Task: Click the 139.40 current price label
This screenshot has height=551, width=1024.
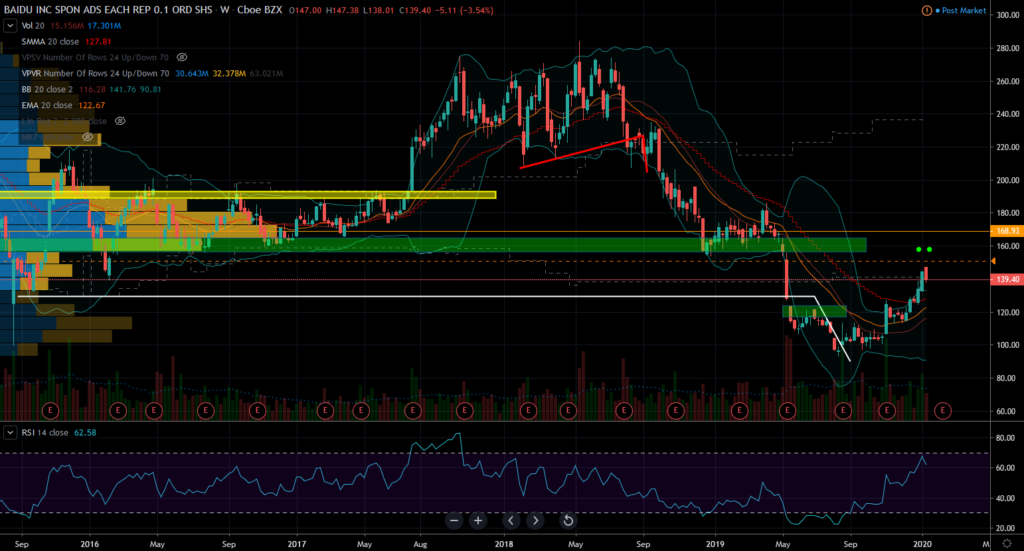Action: 1004,279
